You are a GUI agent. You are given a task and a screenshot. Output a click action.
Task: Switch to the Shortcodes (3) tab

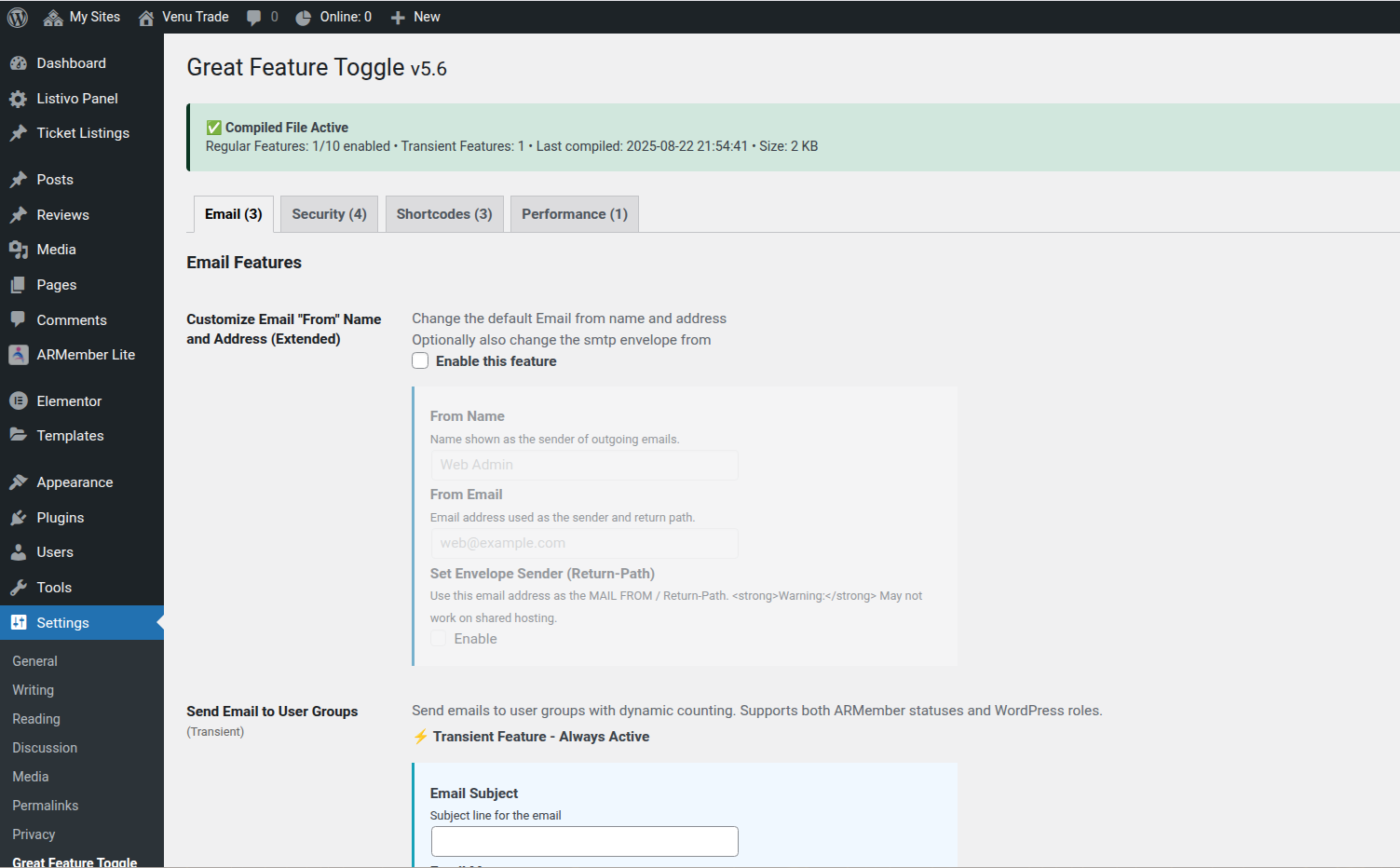[444, 214]
